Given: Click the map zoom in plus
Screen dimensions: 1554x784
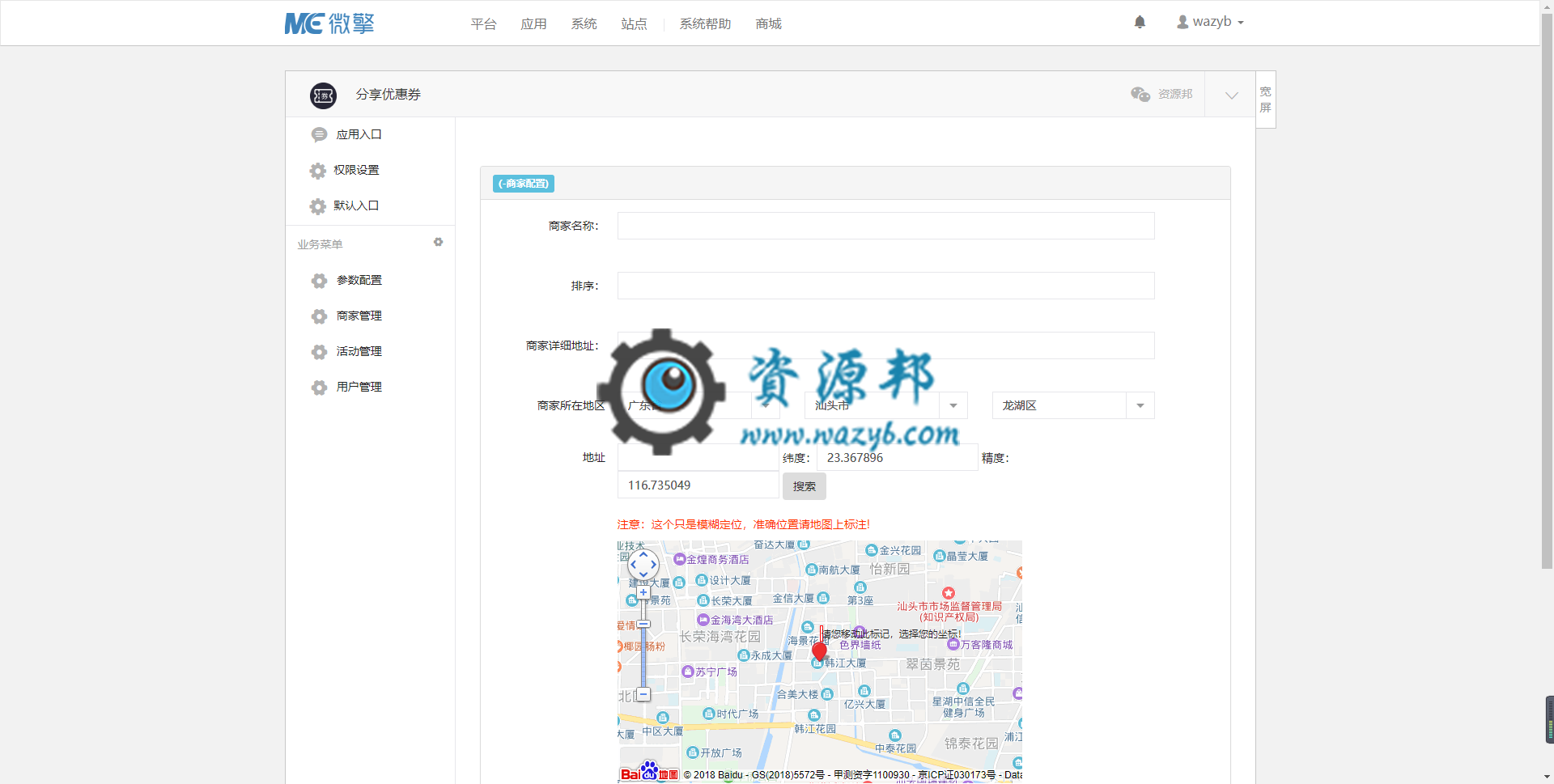Looking at the screenshot, I should [643, 592].
